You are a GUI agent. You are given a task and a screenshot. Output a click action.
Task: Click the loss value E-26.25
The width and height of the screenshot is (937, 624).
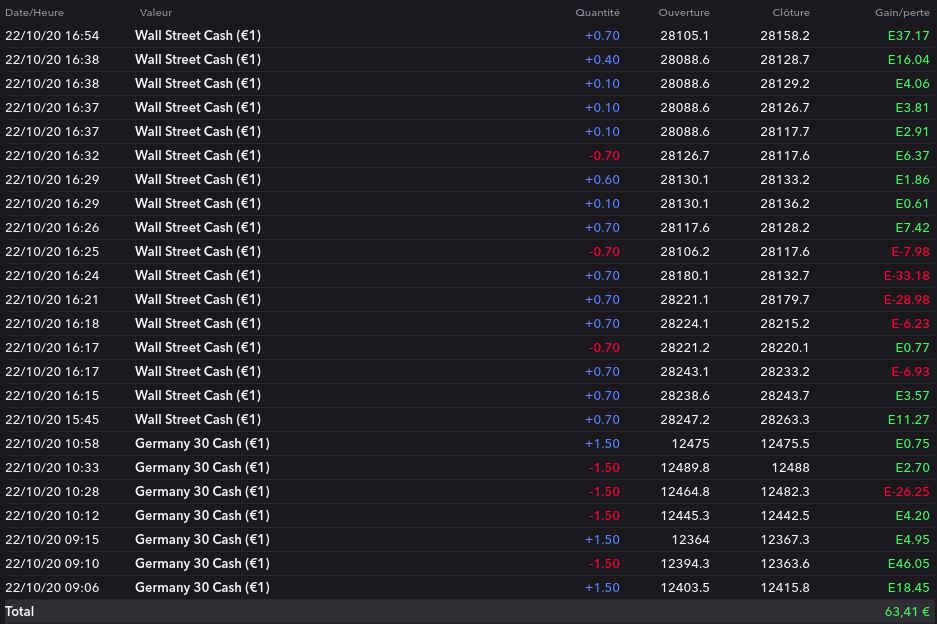point(906,492)
